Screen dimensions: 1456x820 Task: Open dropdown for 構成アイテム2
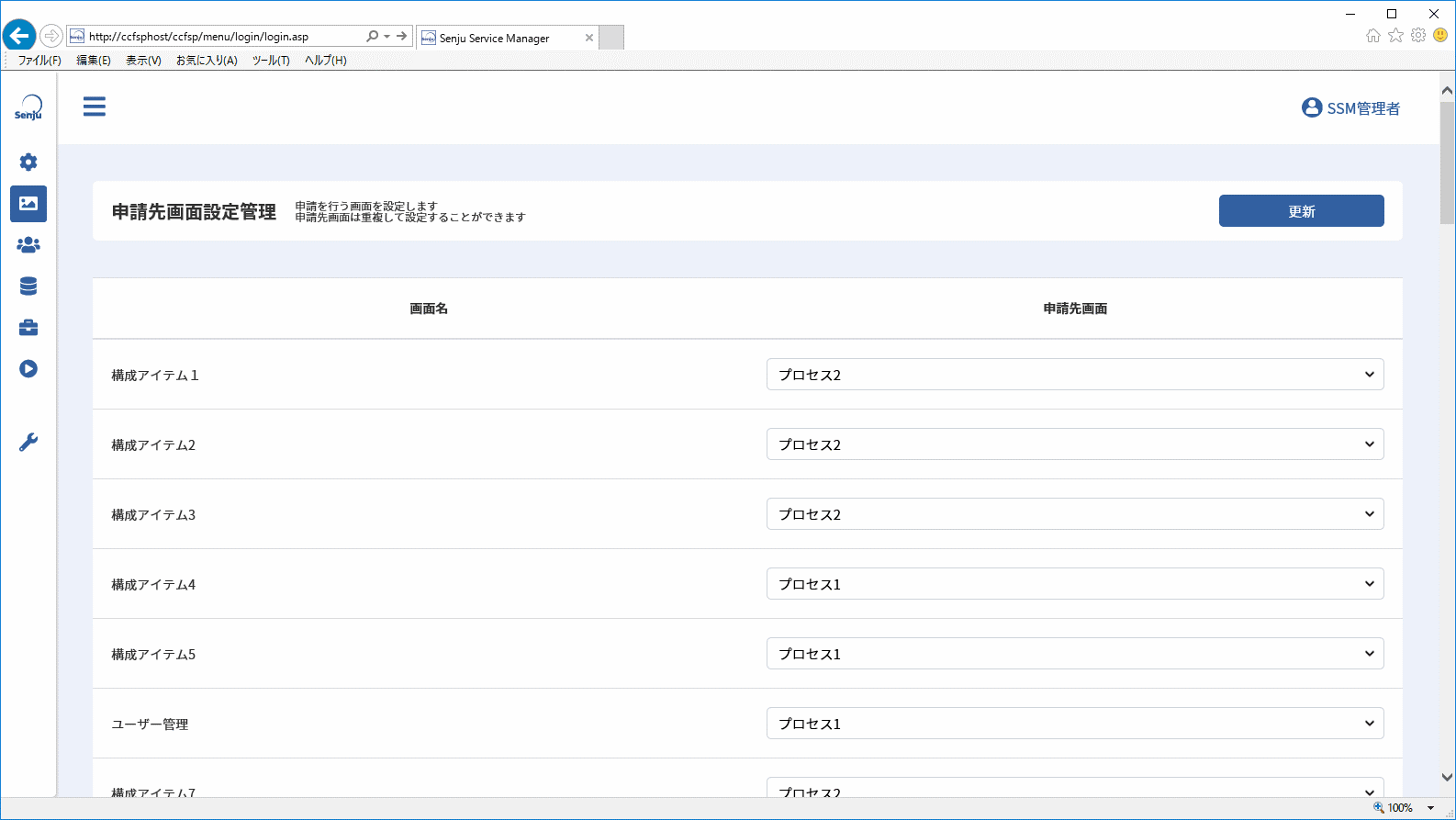click(x=1075, y=444)
